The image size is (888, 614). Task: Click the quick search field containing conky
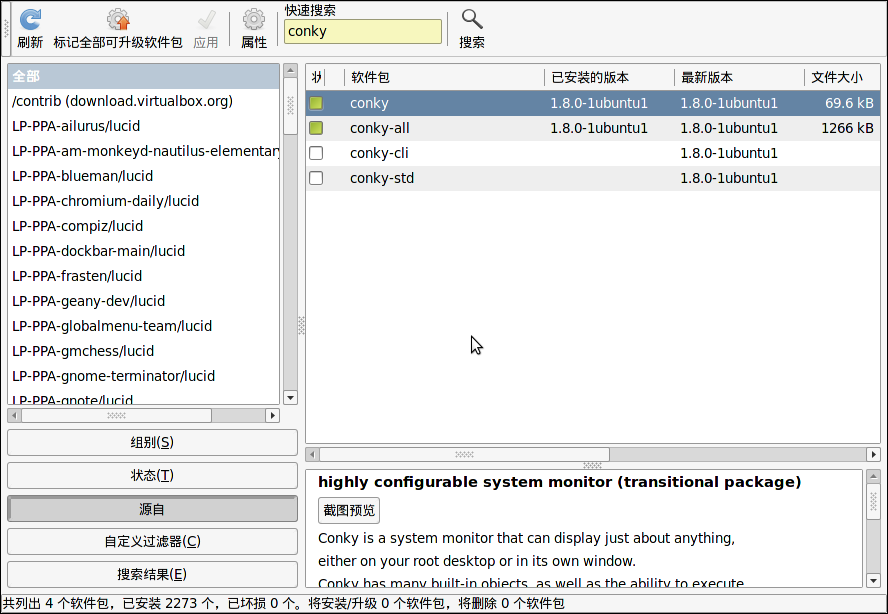(x=362, y=32)
